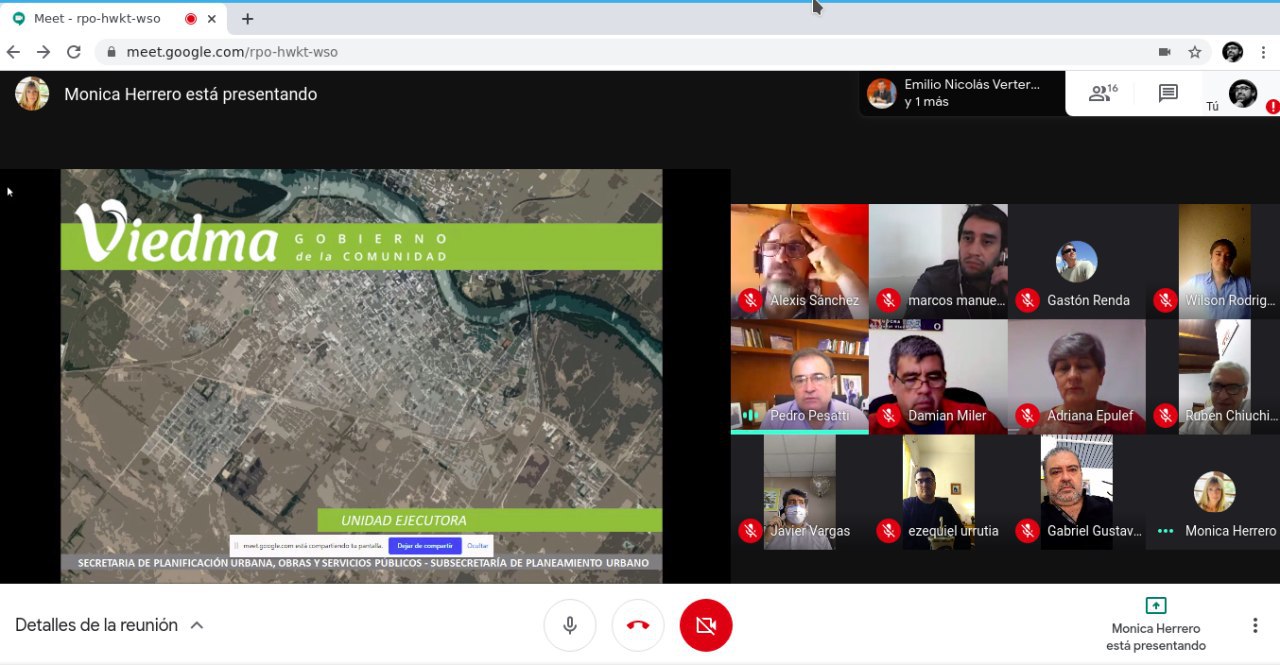
Task: Click the Emilio Nicolás Verter notification
Action: pyautogui.click(x=961, y=93)
